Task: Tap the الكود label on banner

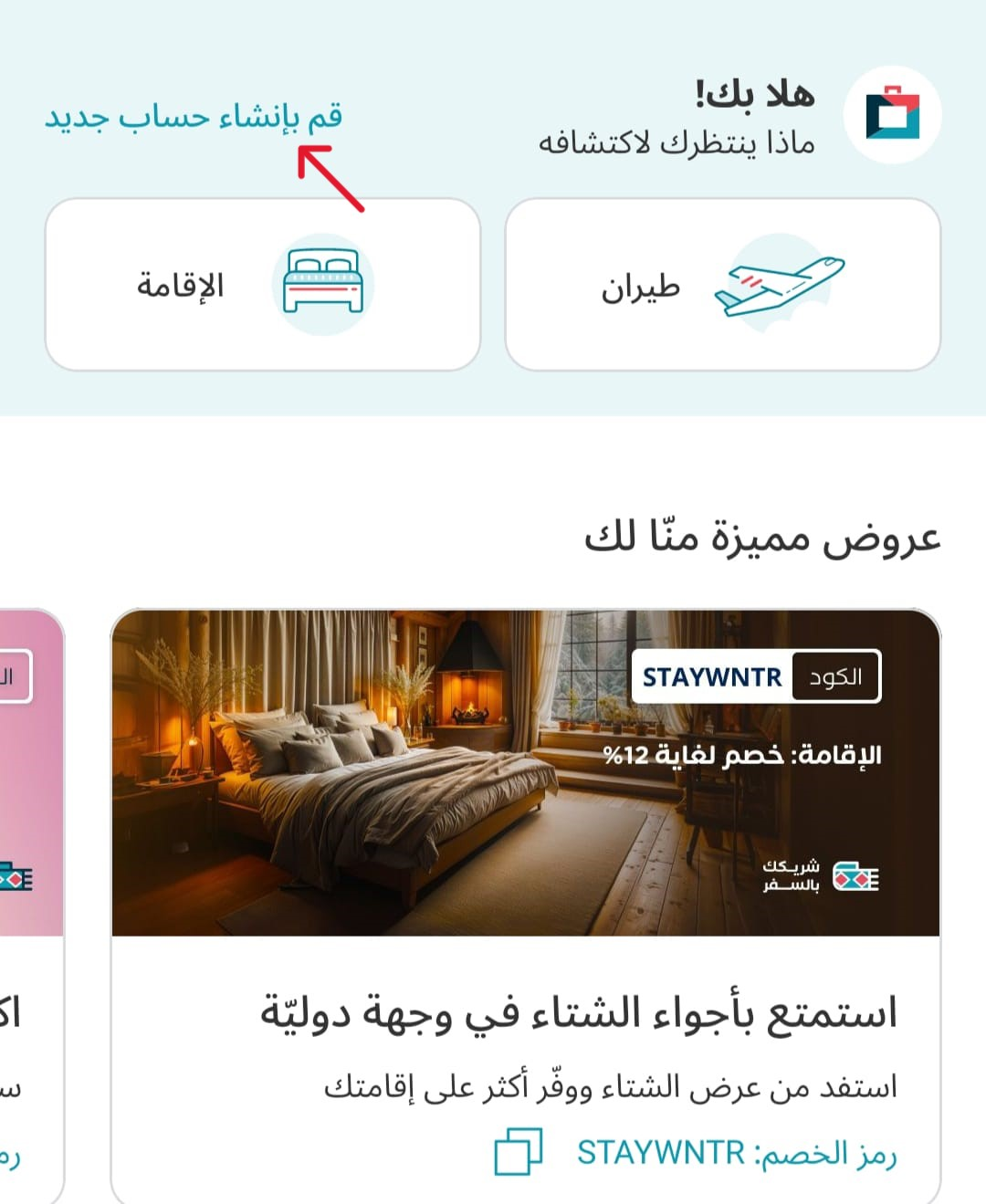Action: [835, 676]
